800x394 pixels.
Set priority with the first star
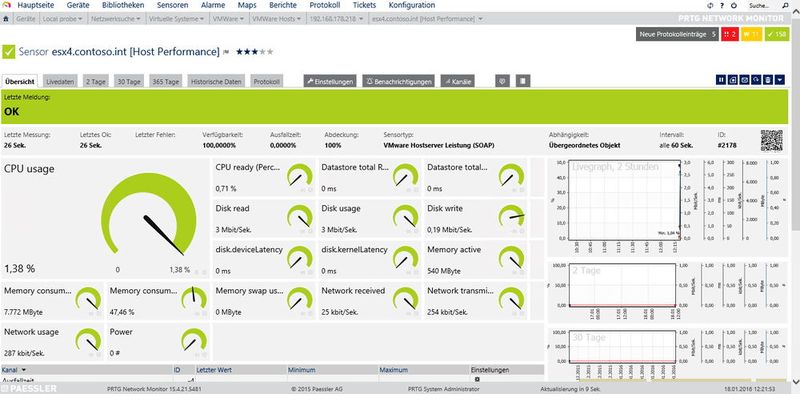pyautogui.click(x=239, y=52)
